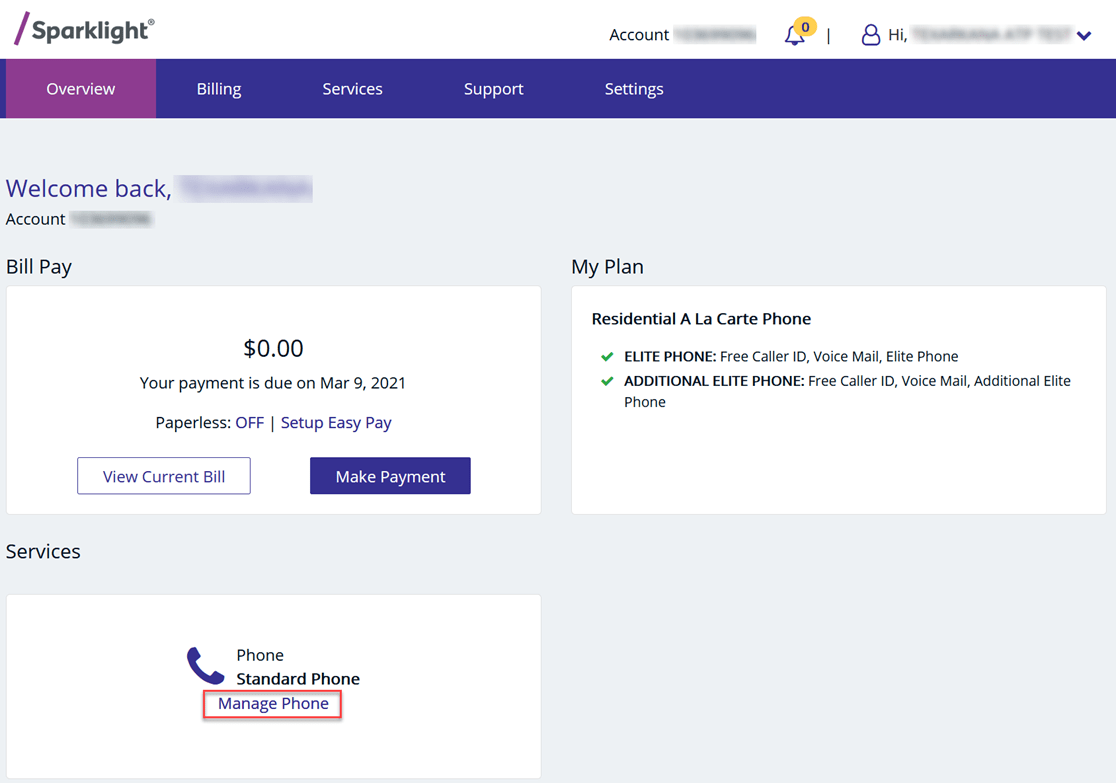The width and height of the screenshot is (1116, 783).
Task: Switch to the Billing tab
Action: (218, 88)
